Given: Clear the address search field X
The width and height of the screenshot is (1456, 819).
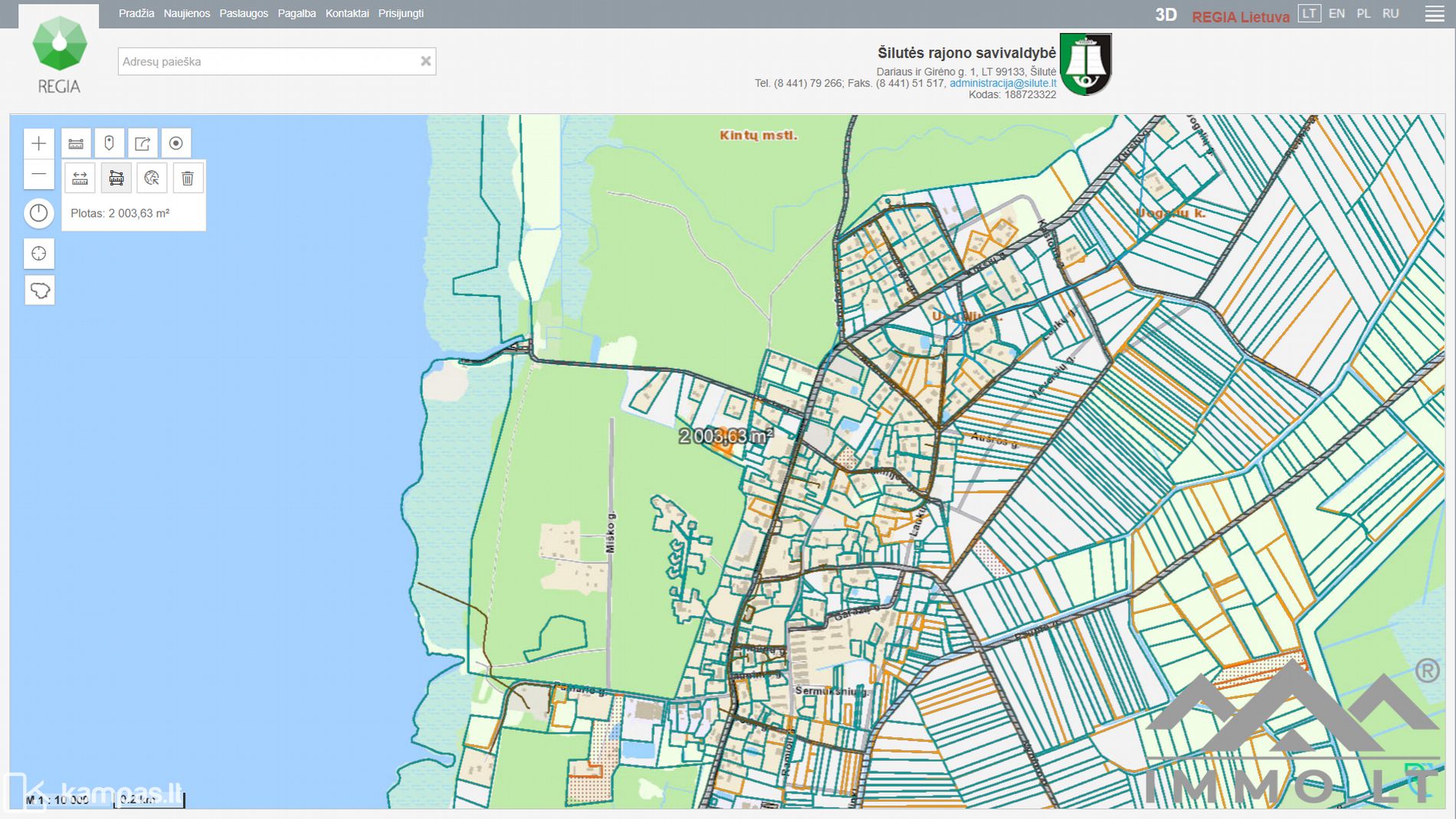Looking at the screenshot, I should (425, 61).
